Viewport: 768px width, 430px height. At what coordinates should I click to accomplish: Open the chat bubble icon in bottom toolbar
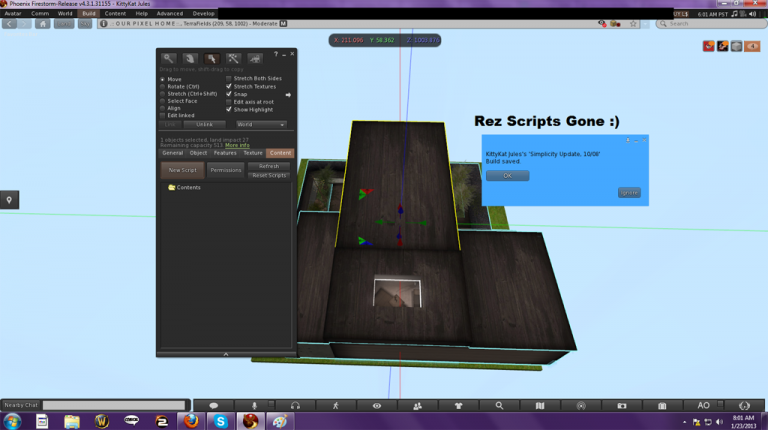click(x=214, y=406)
